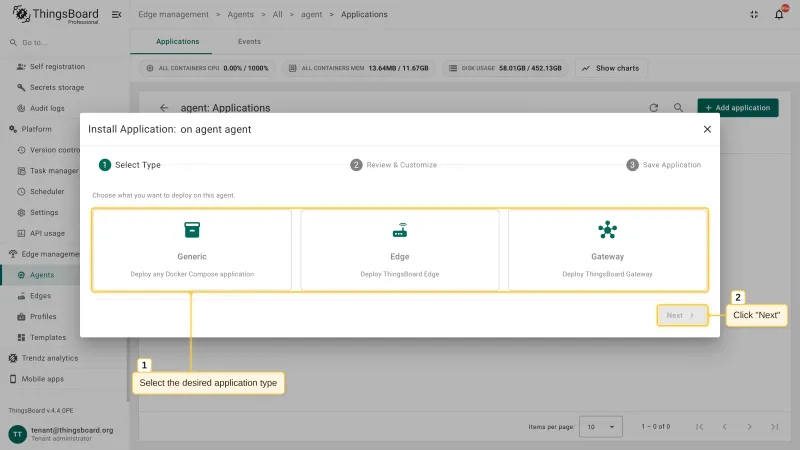Open the Items per page dropdown
The image size is (800, 450).
tap(601, 427)
